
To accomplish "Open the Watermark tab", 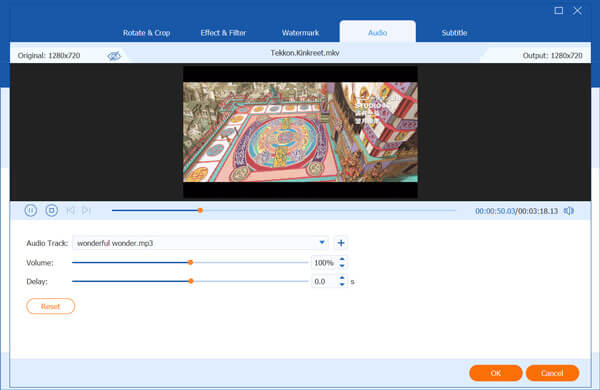I will [x=300, y=33].
